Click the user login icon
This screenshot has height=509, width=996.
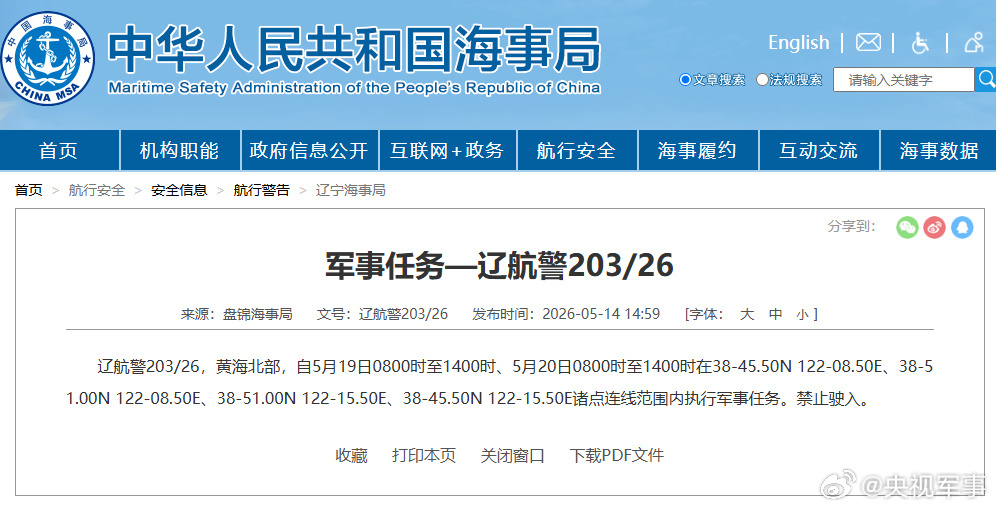pyautogui.click(x=974, y=43)
